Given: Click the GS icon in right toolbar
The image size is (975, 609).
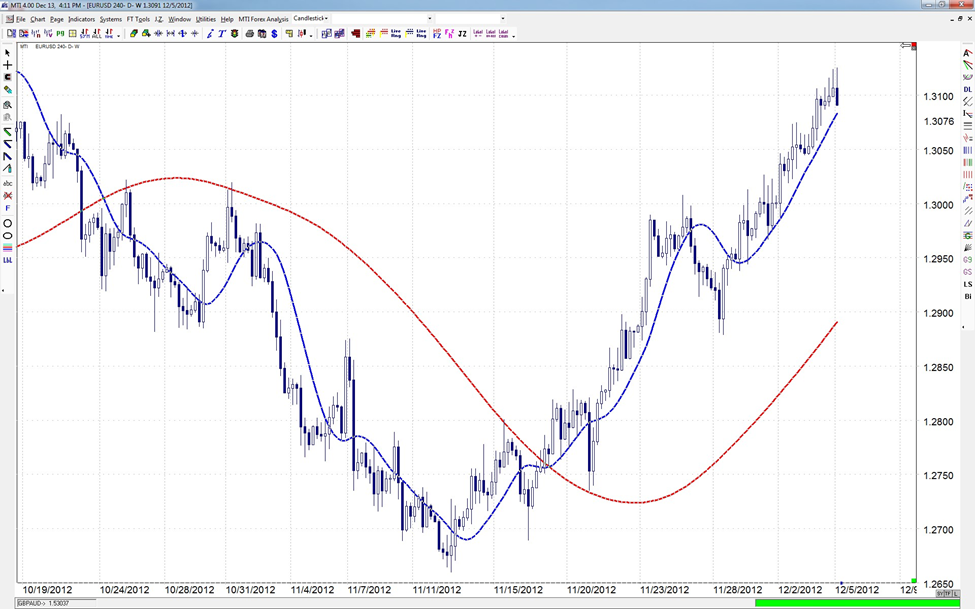Looking at the screenshot, I should pyautogui.click(x=968, y=272).
